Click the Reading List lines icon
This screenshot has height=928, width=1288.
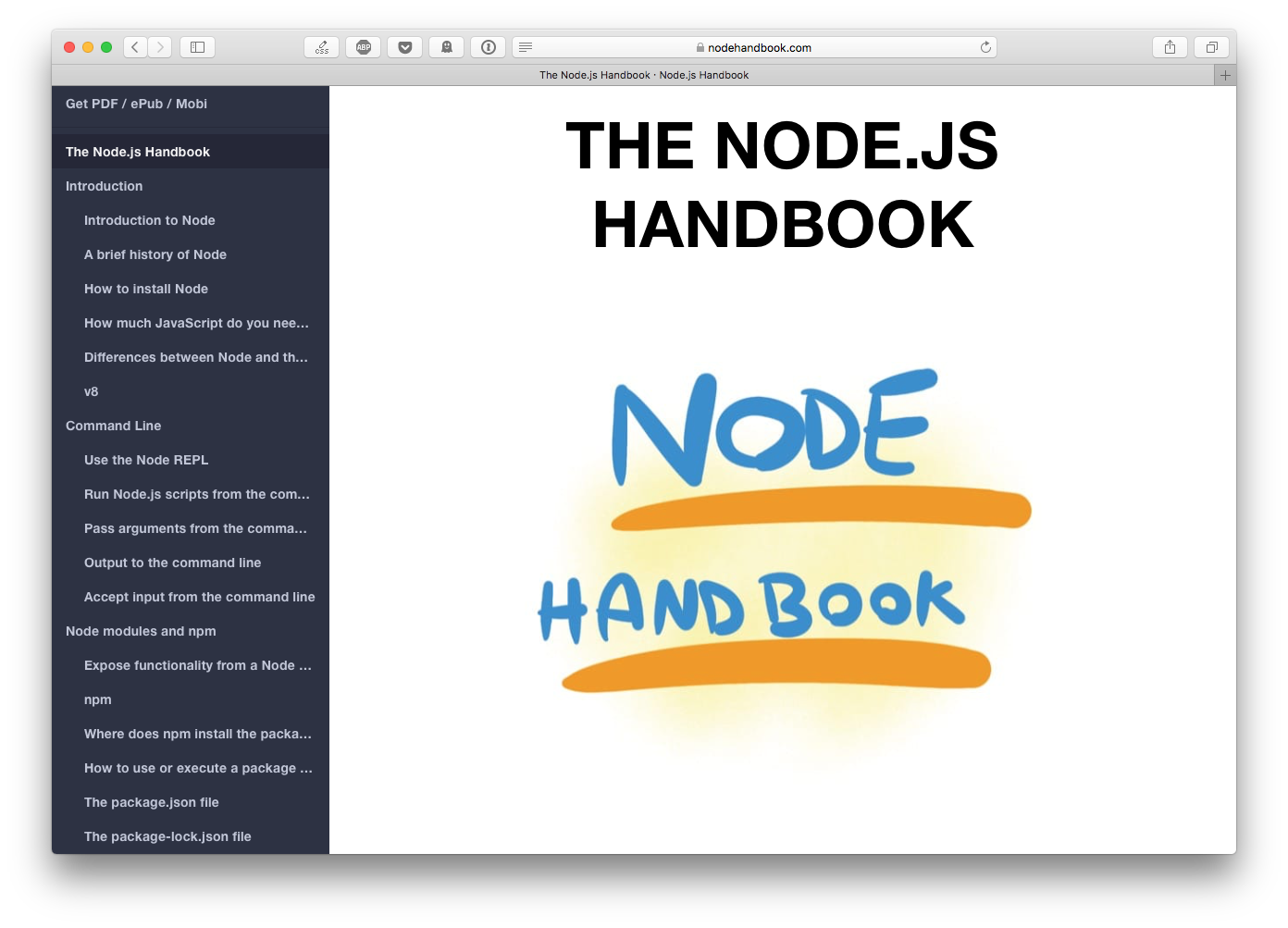[525, 46]
